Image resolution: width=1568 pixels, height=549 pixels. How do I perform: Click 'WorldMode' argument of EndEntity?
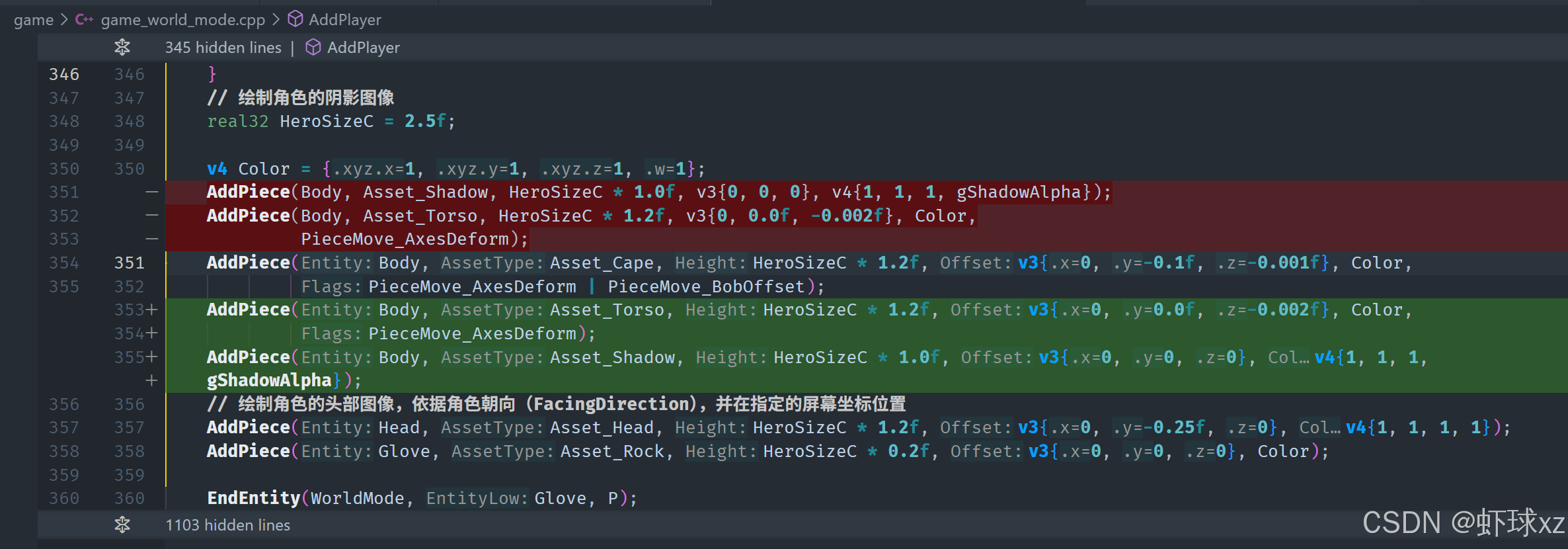click(x=358, y=498)
